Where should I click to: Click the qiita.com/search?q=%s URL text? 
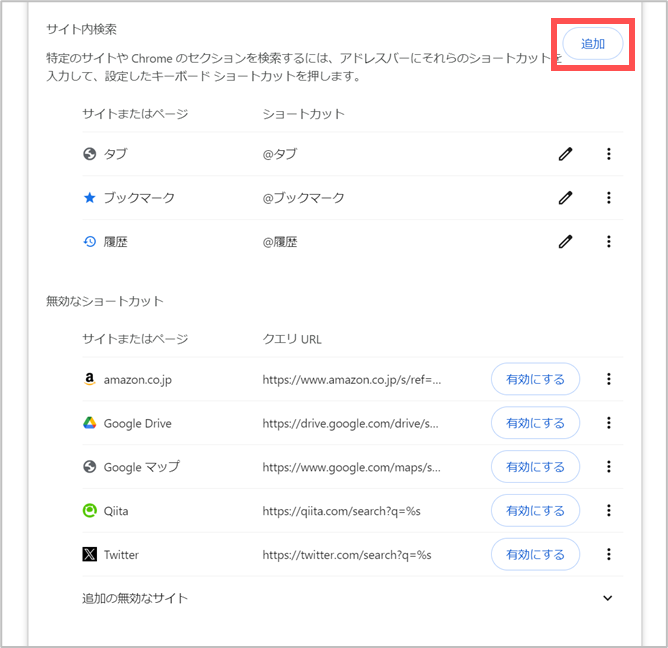coord(341,511)
